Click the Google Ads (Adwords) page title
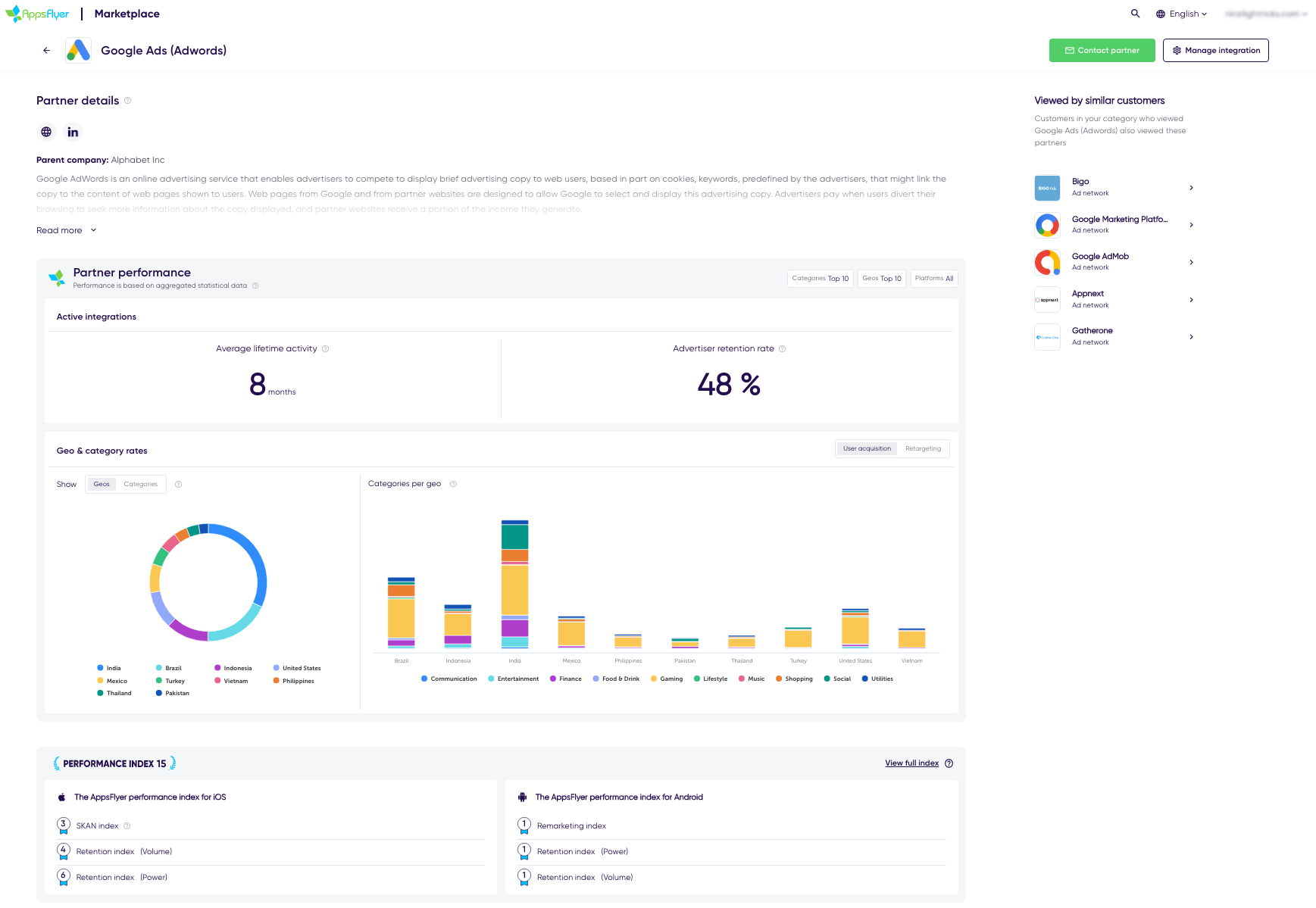The width and height of the screenshot is (1316, 908). tap(164, 50)
